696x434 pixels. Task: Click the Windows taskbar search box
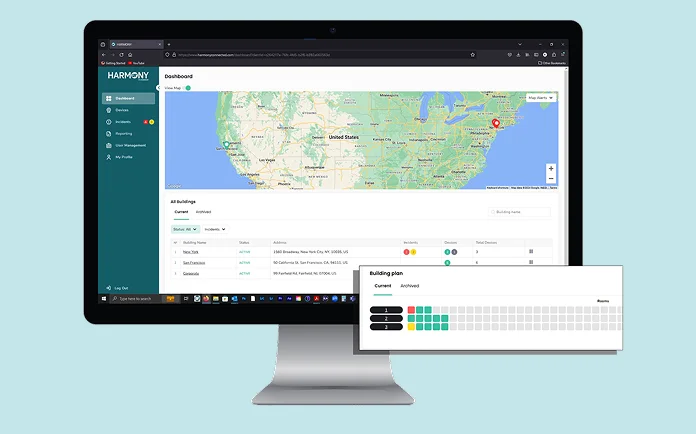(132, 299)
